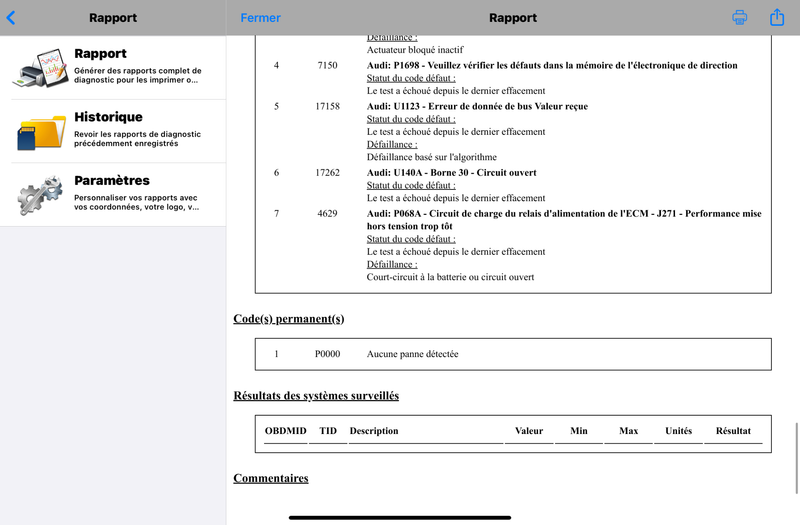Viewport: 800px width, 525px height.
Task: Tap the back chevron in the sidebar header
Action: (x=11, y=17)
